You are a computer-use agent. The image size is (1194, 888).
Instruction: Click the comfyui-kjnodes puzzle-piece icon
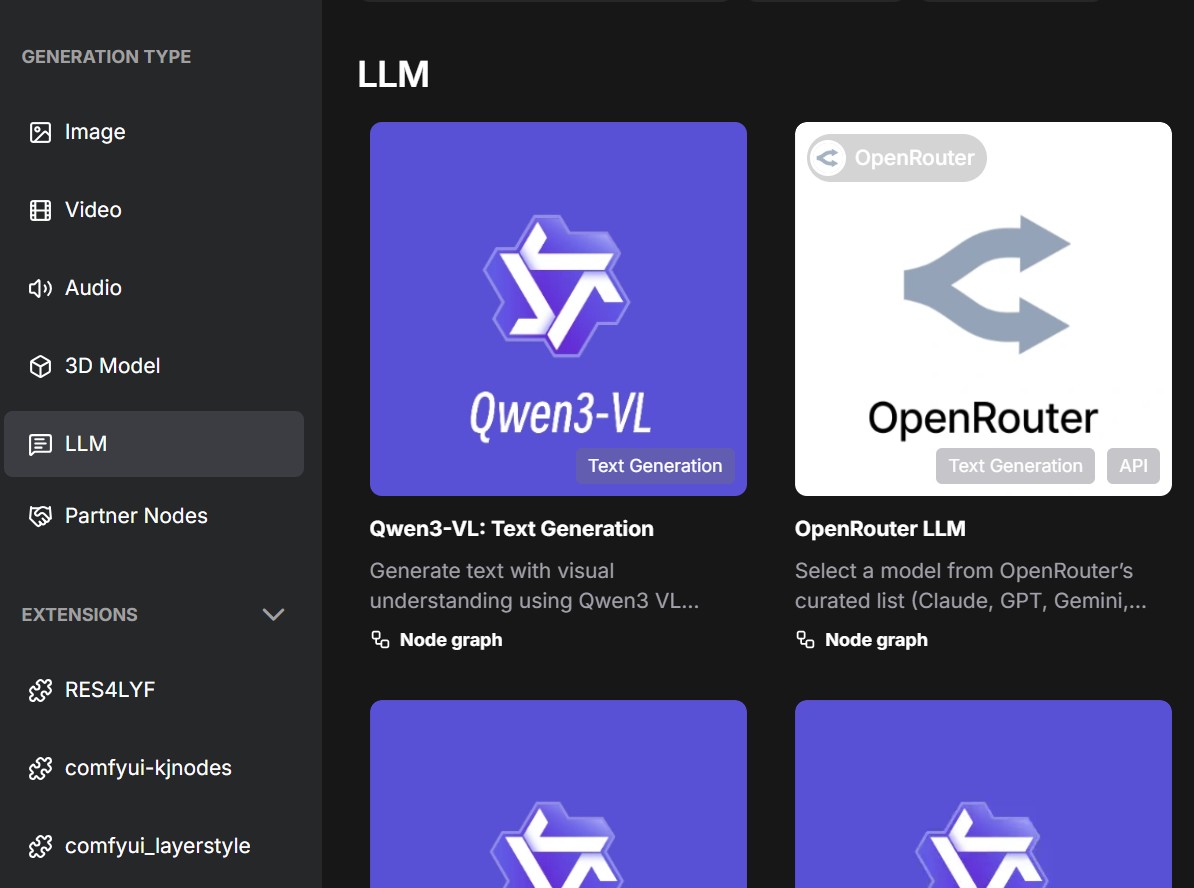tap(40, 768)
